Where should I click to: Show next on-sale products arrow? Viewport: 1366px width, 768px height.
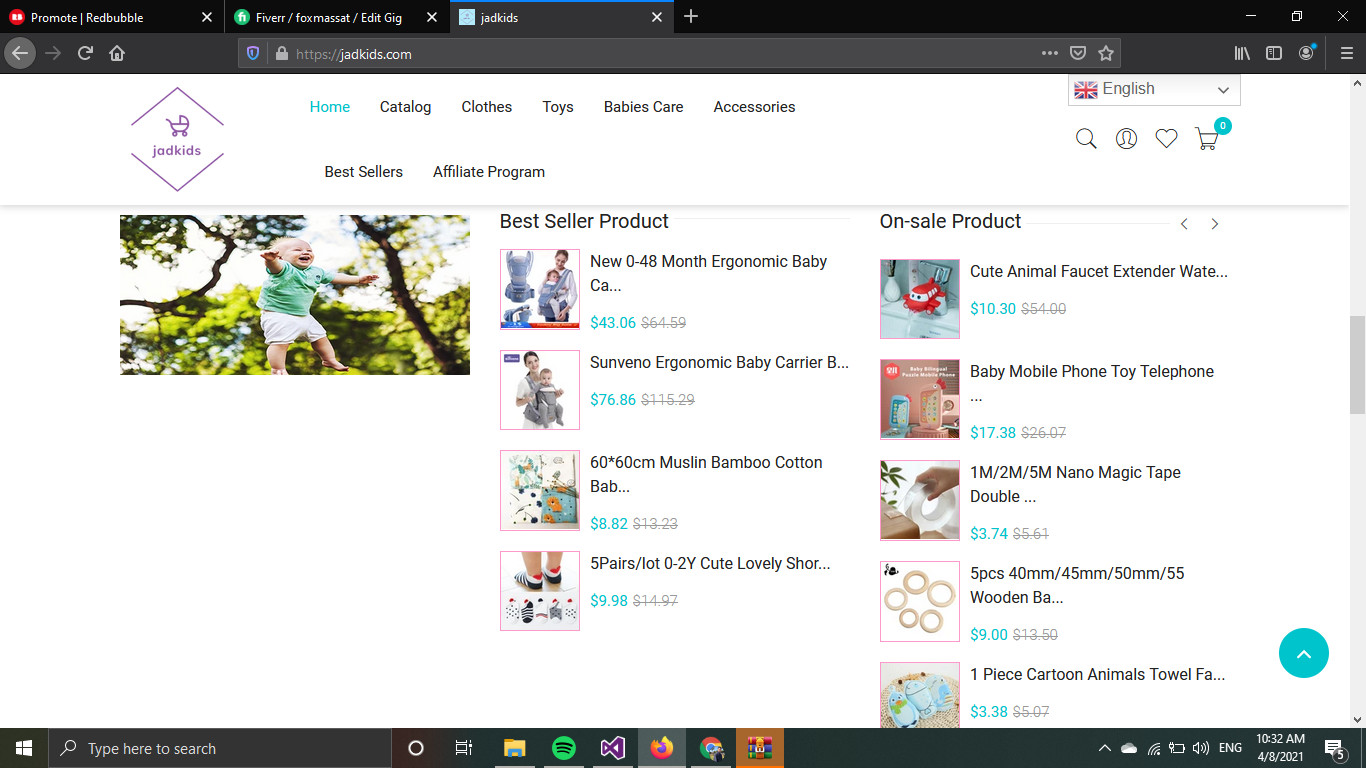tap(1215, 224)
